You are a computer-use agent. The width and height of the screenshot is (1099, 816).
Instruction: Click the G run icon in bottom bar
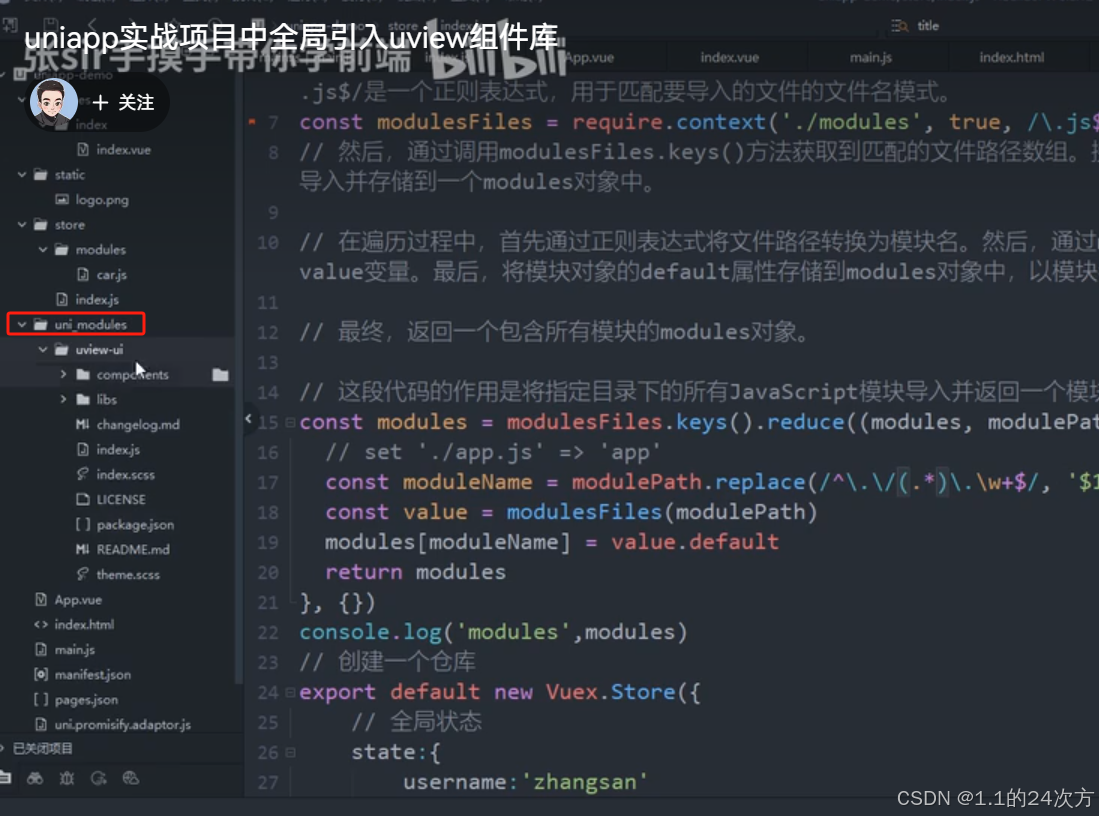pos(98,778)
